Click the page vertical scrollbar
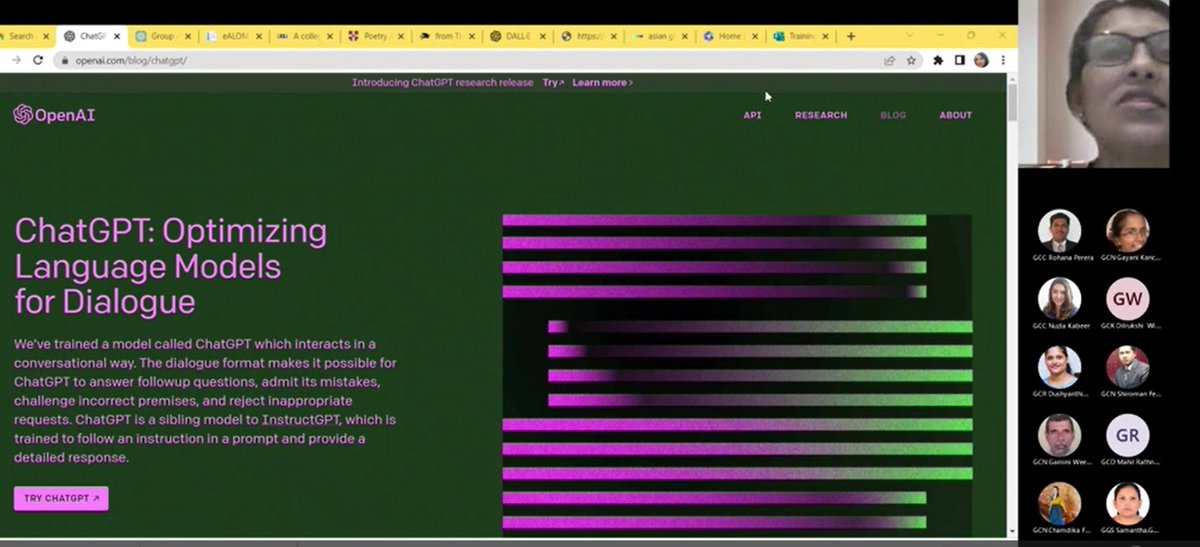Viewport: 1200px width, 547px height. [x=1012, y=102]
